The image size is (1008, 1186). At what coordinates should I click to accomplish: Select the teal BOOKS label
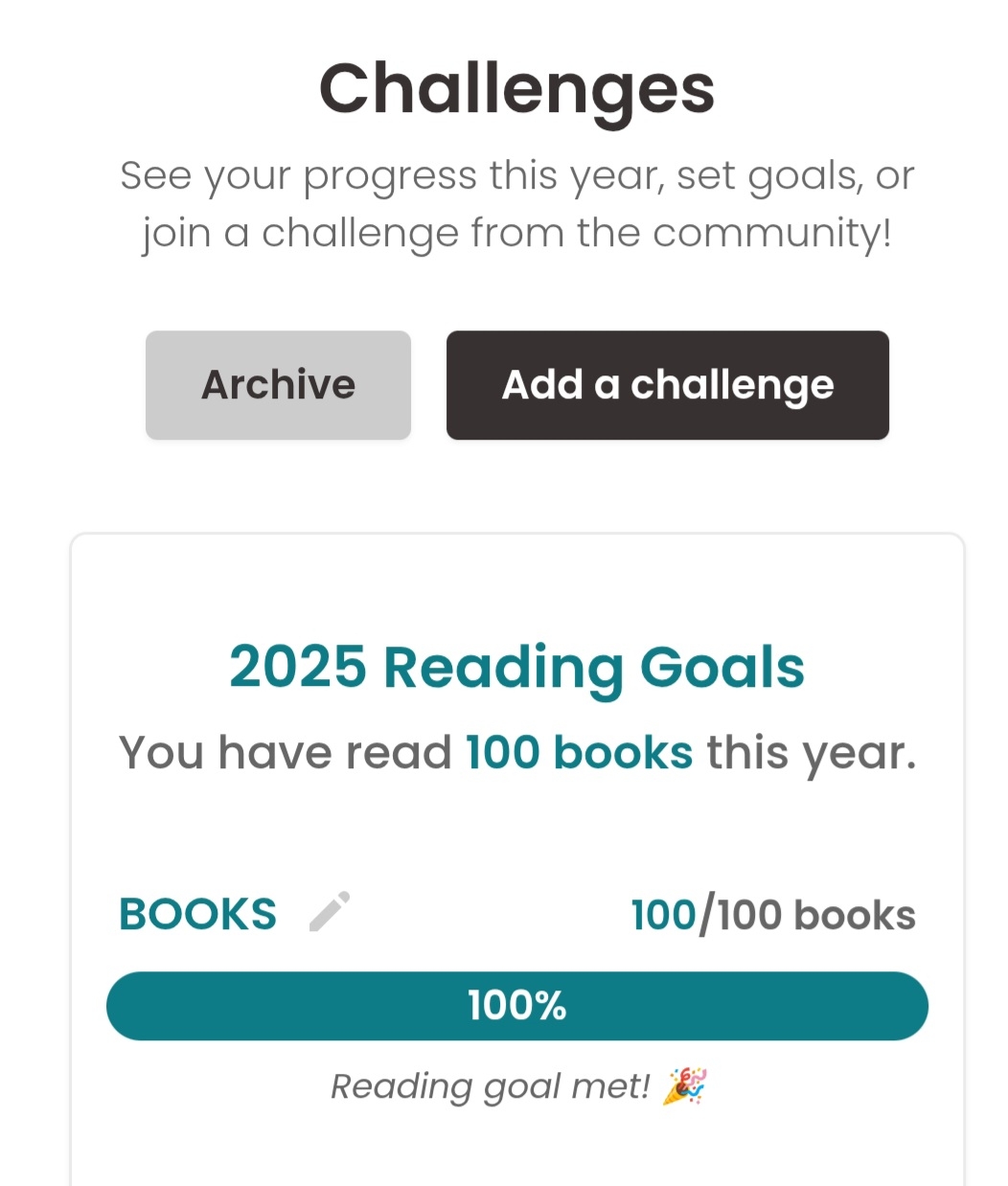[197, 915]
